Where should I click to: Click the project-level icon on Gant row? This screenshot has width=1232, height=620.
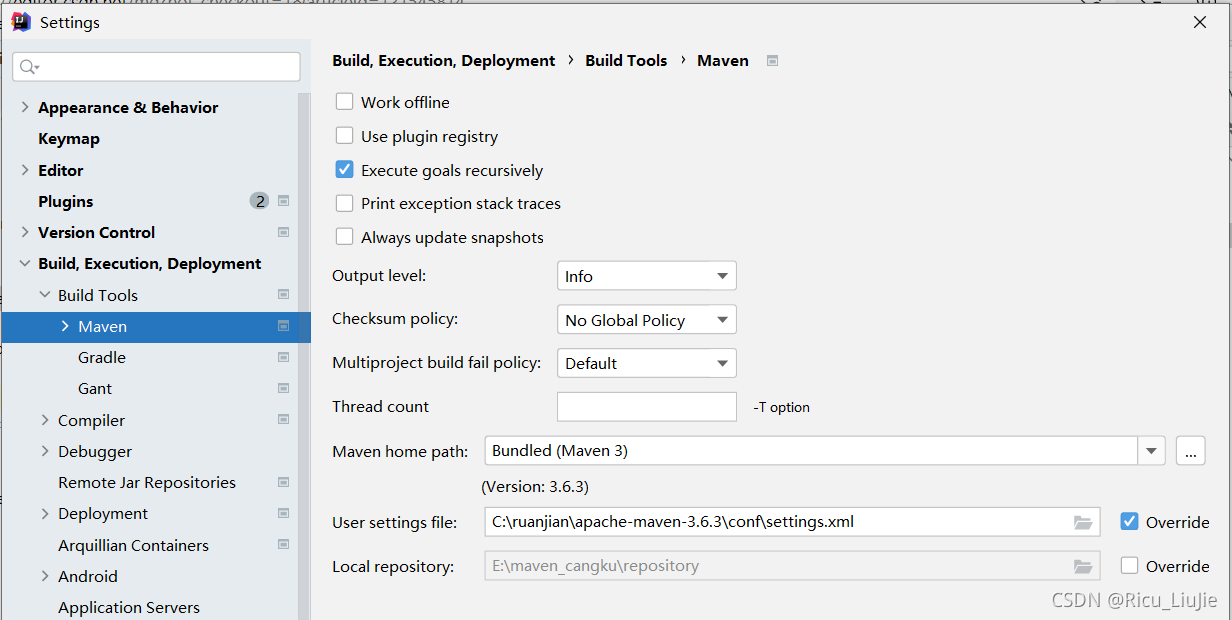(284, 388)
